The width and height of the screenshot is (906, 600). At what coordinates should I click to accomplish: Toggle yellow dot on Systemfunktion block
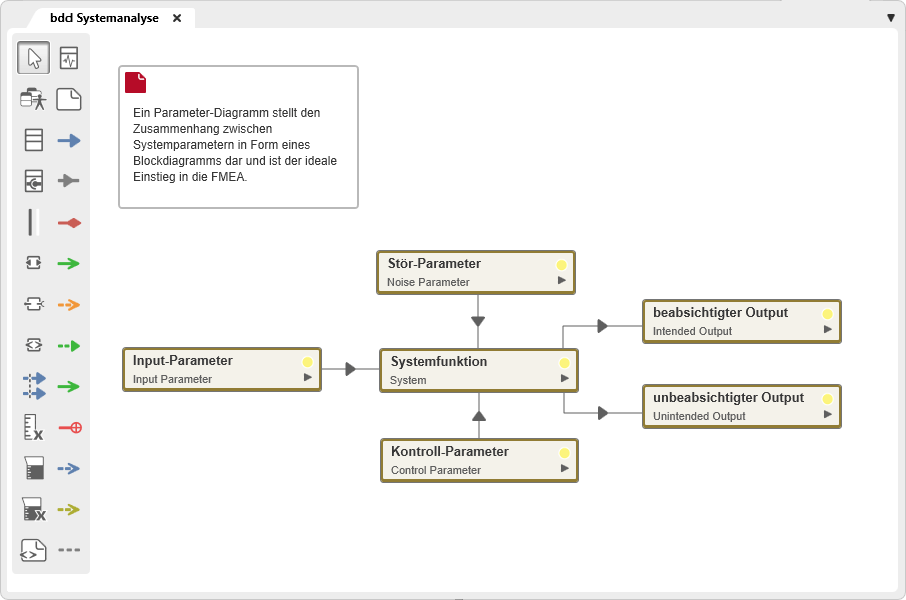tap(565, 363)
